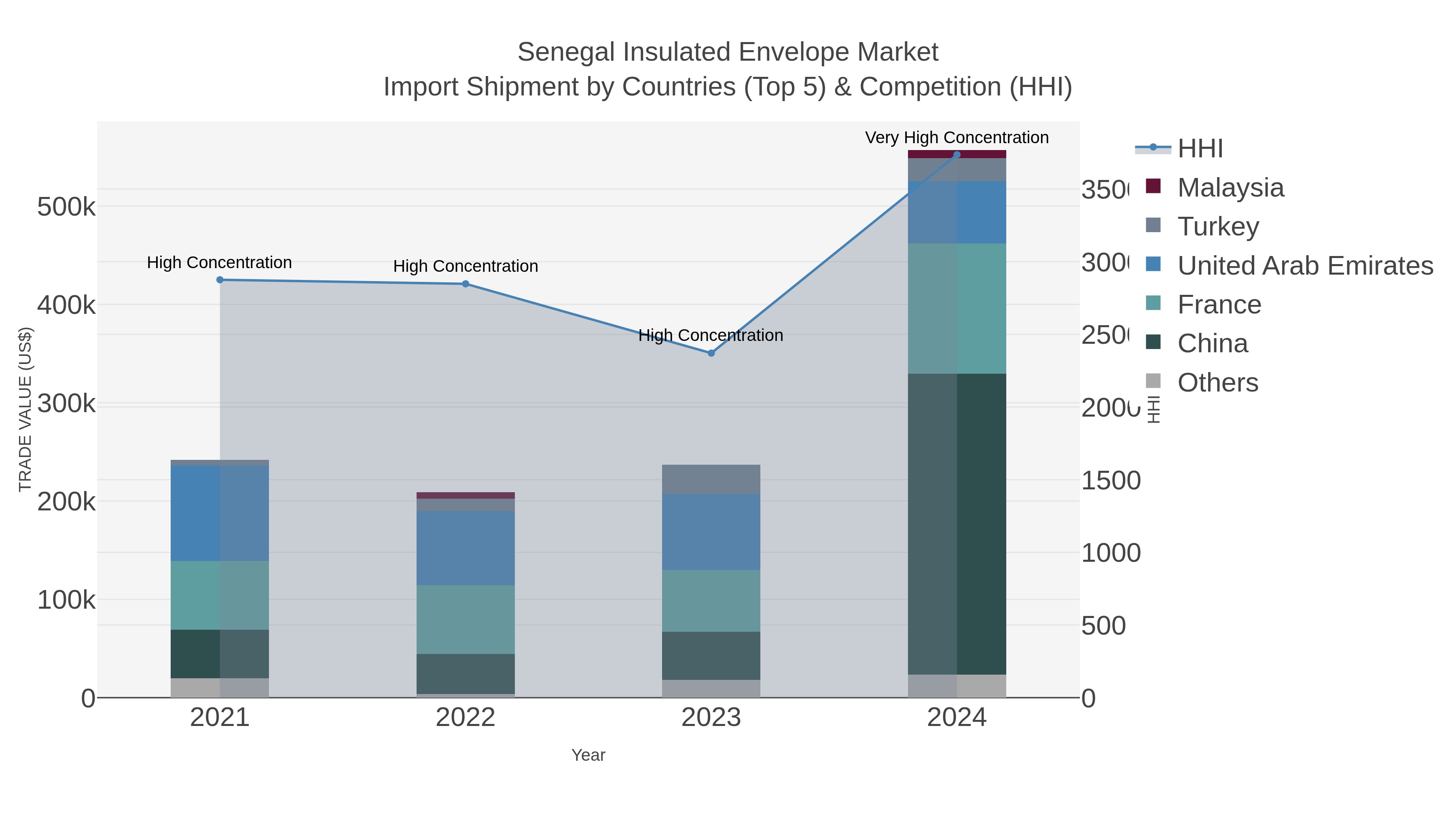Click the Malaysia segment atop the 2024 bar

(x=957, y=154)
